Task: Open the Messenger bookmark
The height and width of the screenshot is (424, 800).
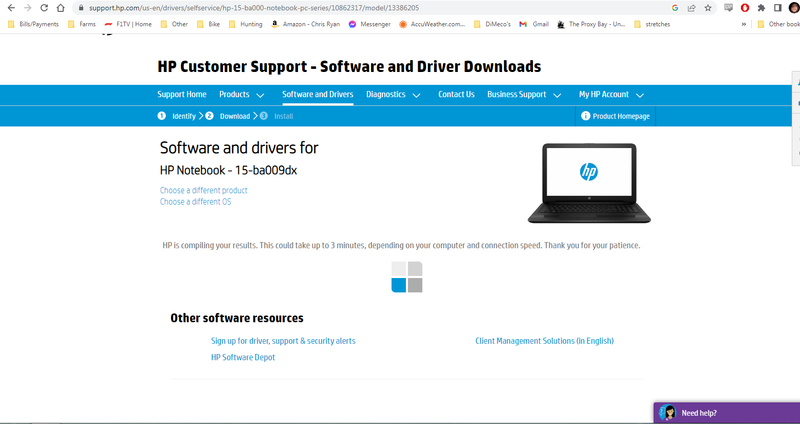Action: tap(369, 24)
